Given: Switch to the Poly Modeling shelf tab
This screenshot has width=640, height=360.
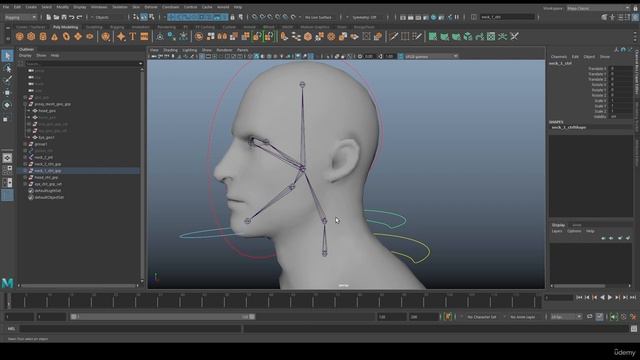Looking at the screenshot, I should [x=65, y=27].
